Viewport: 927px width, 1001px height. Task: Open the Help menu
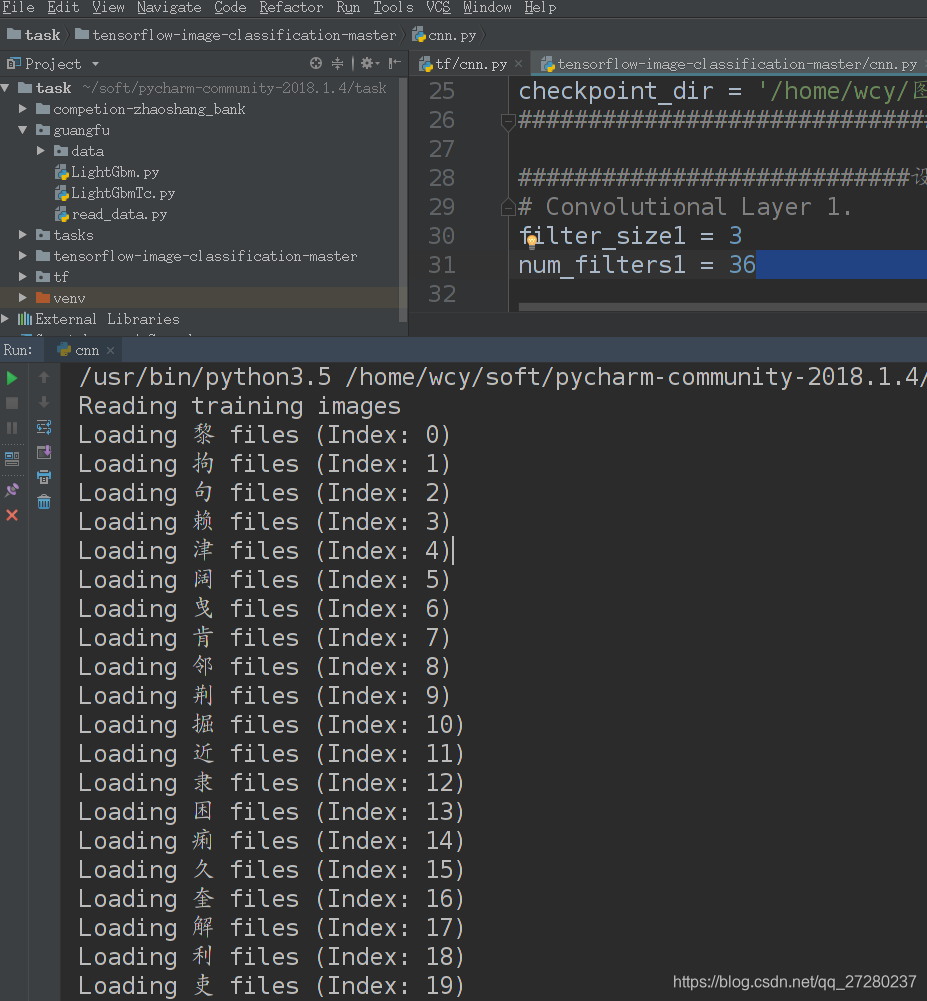point(540,8)
